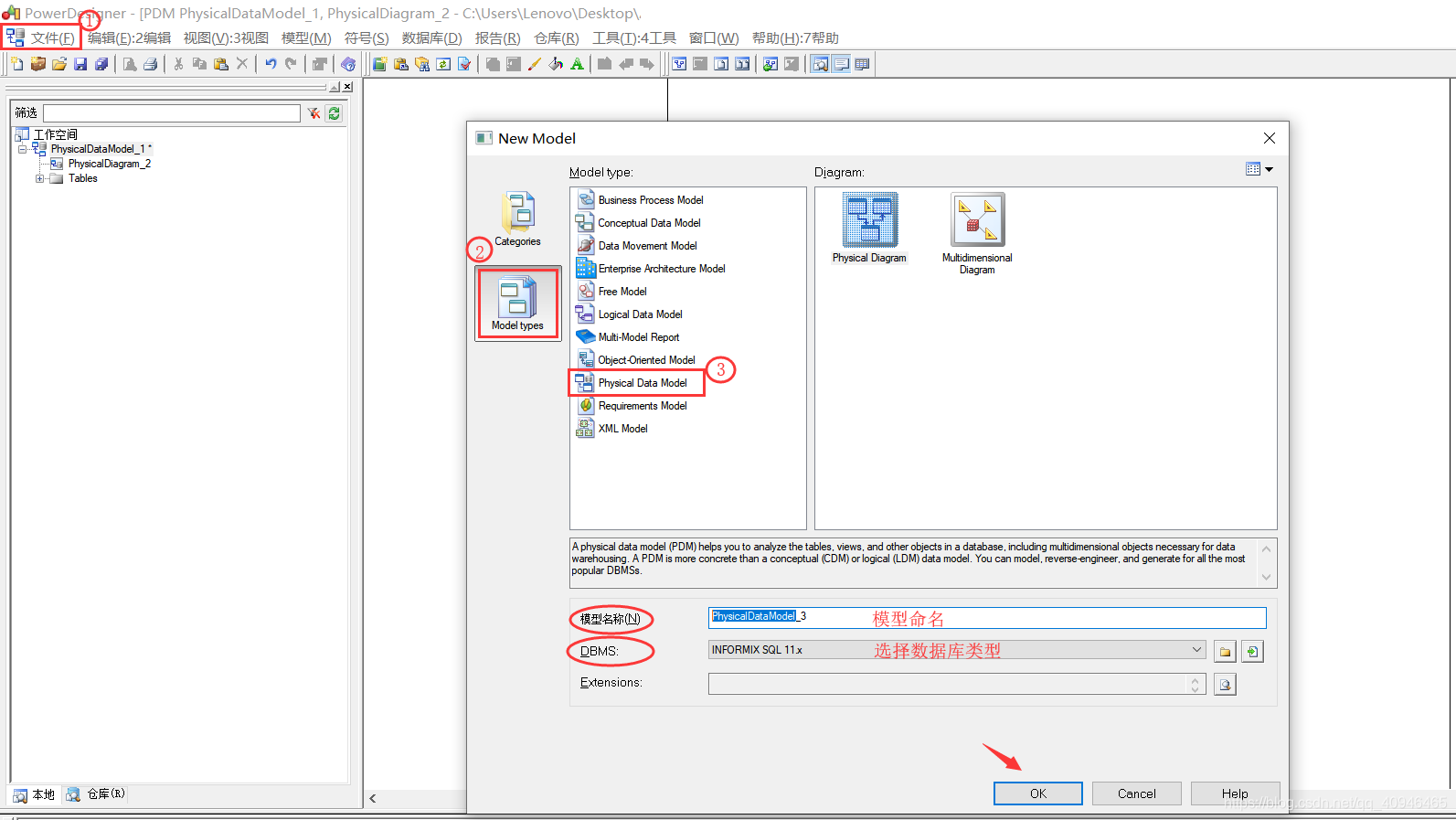
Task: Clear the filter with the red X icon
Action: 314,113
